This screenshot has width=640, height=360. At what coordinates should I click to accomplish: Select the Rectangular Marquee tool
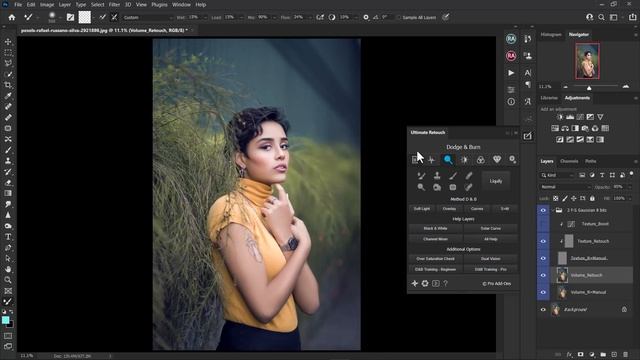coord(8,53)
